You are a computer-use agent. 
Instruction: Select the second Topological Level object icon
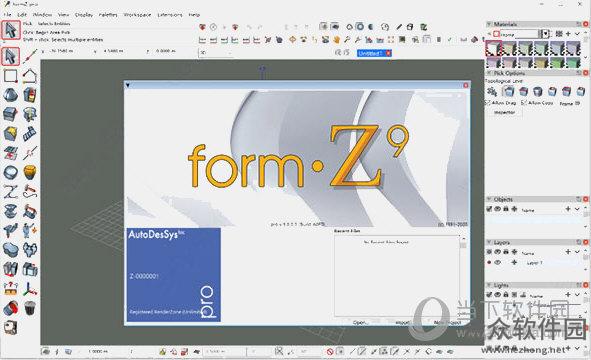click(x=508, y=91)
